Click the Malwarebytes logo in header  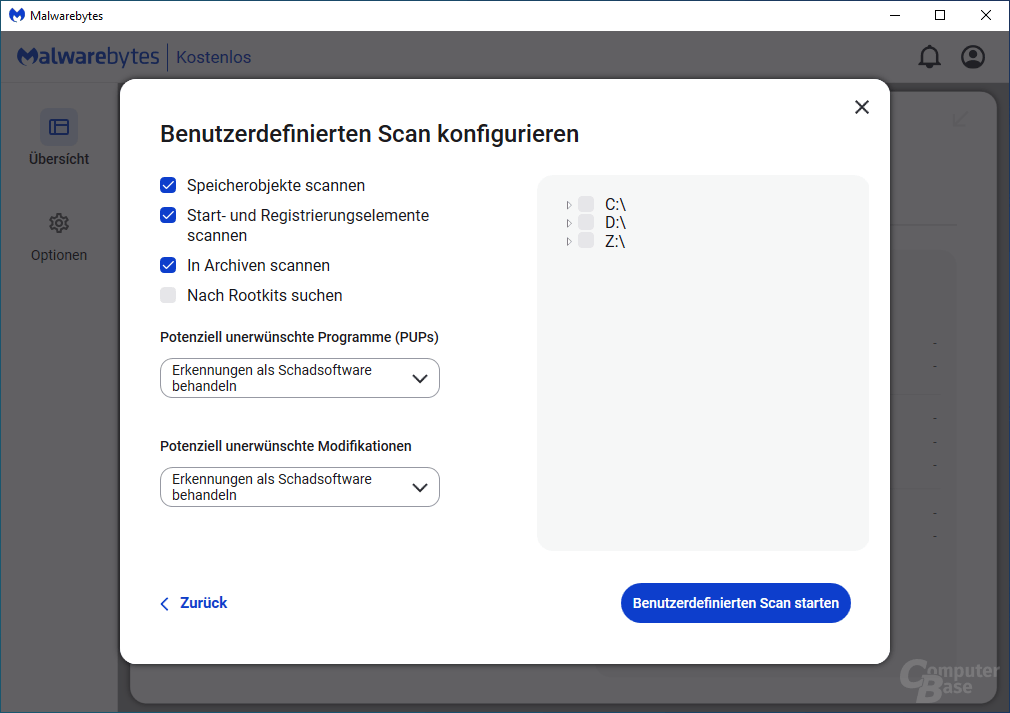(x=88, y=57)
